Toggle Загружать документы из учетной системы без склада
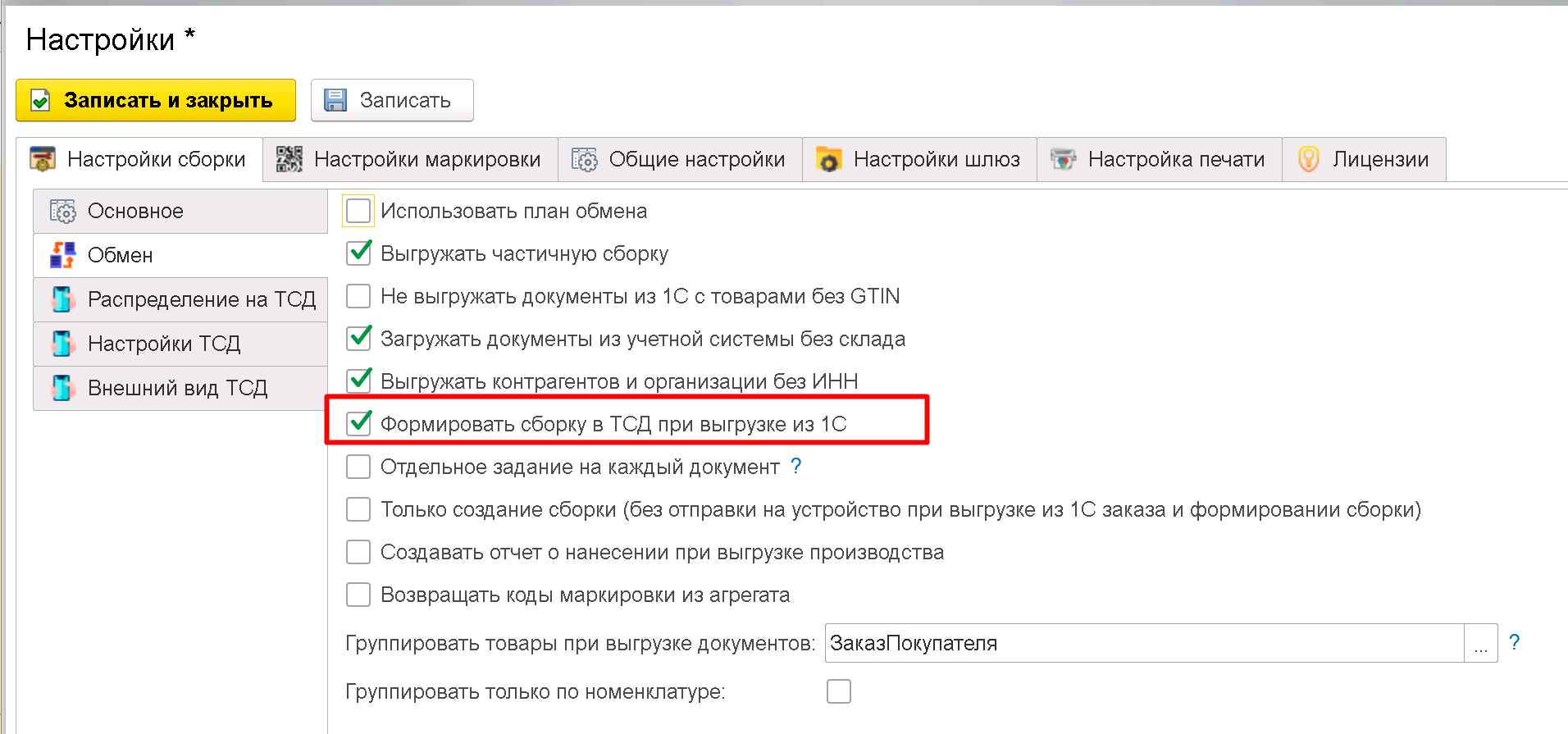1568x734 pixels. [358, 339]
